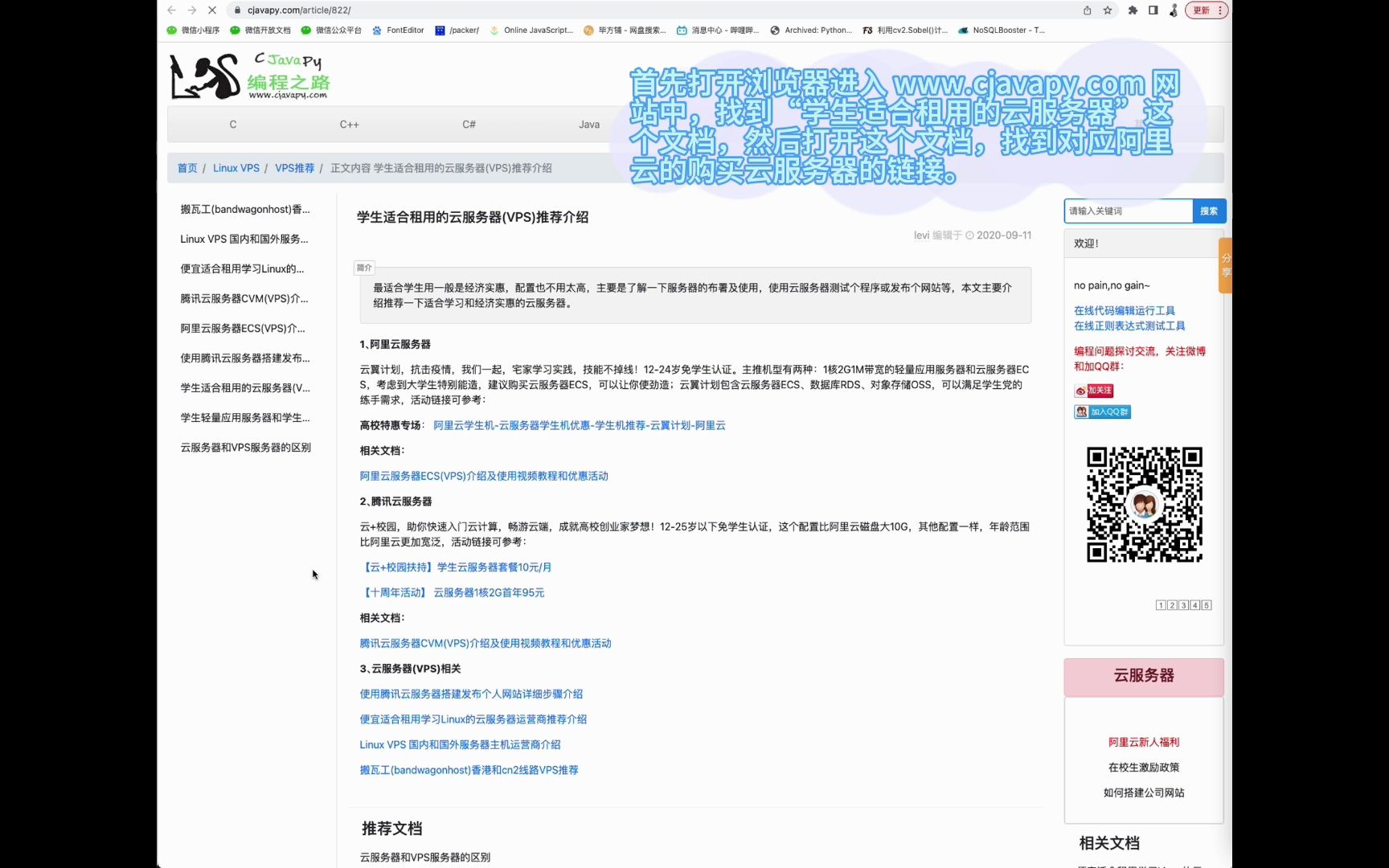This screenshot has width=1389, height=868.
Task: Open 腾讯云服务器CVM(VPS)介绍及使用视频教程 link
Action: pos(486,643)
